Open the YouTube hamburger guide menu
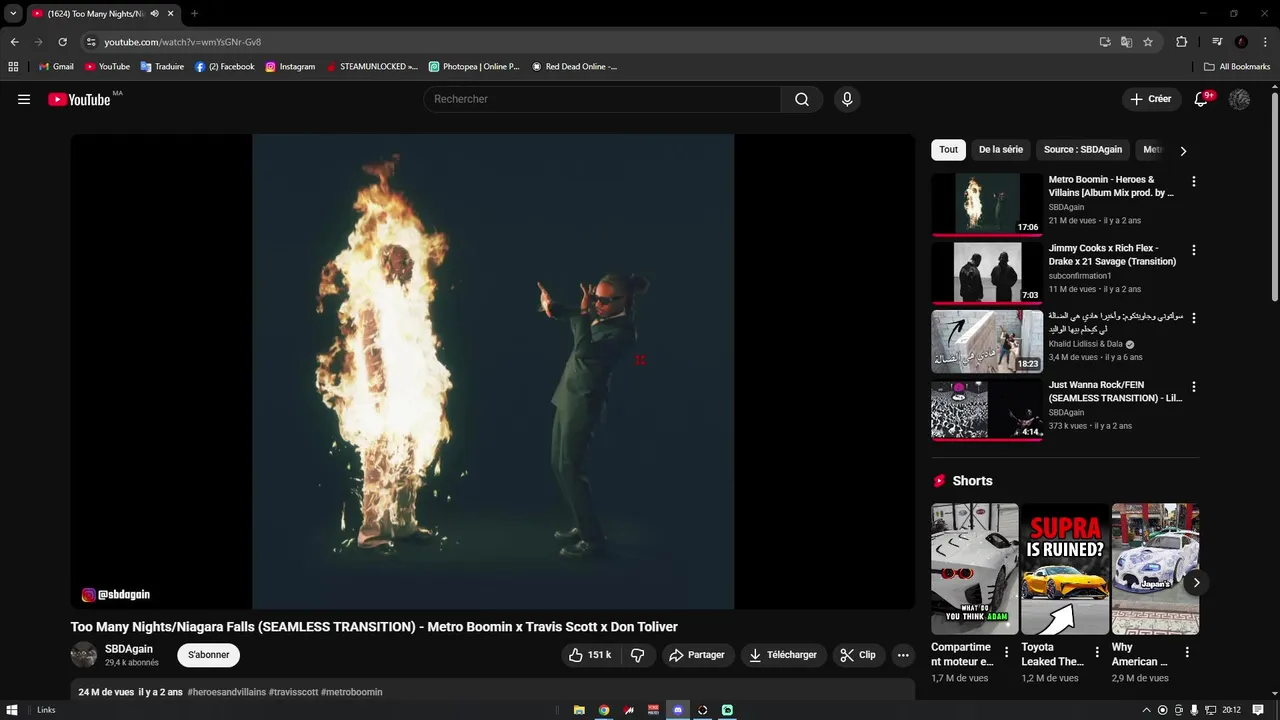The width and height of the screenshot is (1280, 720). [24, 99]
